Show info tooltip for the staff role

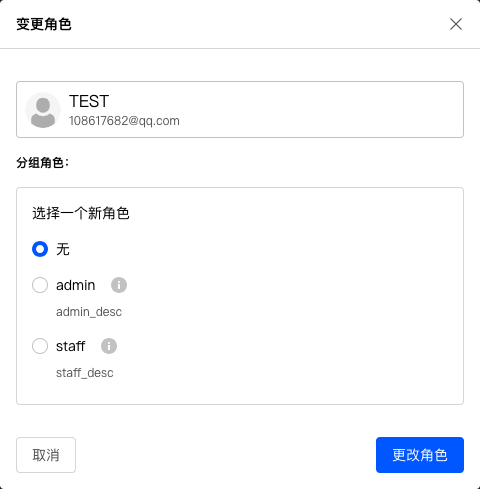tap(109, 346)
